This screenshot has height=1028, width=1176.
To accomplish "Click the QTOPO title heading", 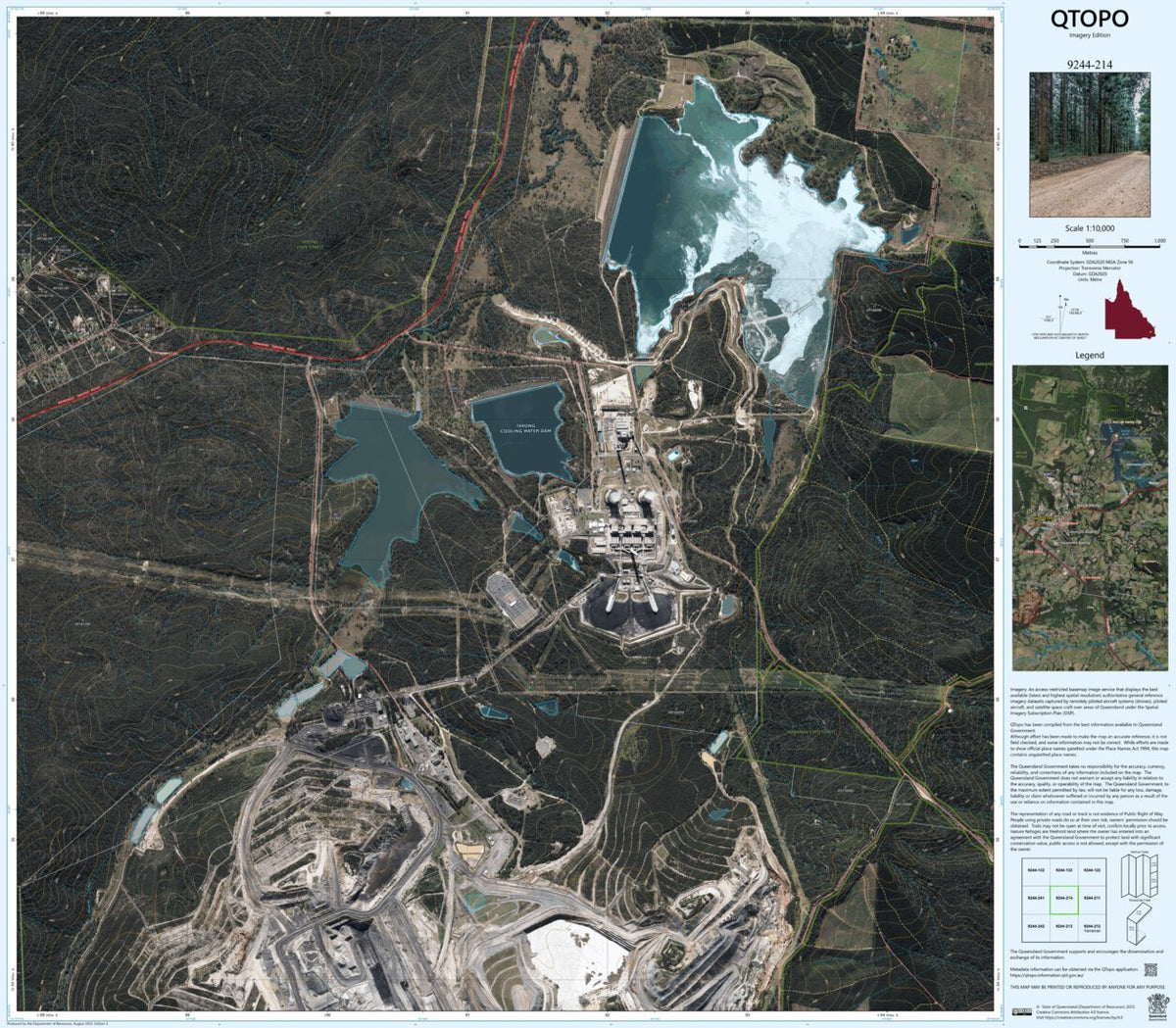I will pyautogui.click(x=1090, y=20).
